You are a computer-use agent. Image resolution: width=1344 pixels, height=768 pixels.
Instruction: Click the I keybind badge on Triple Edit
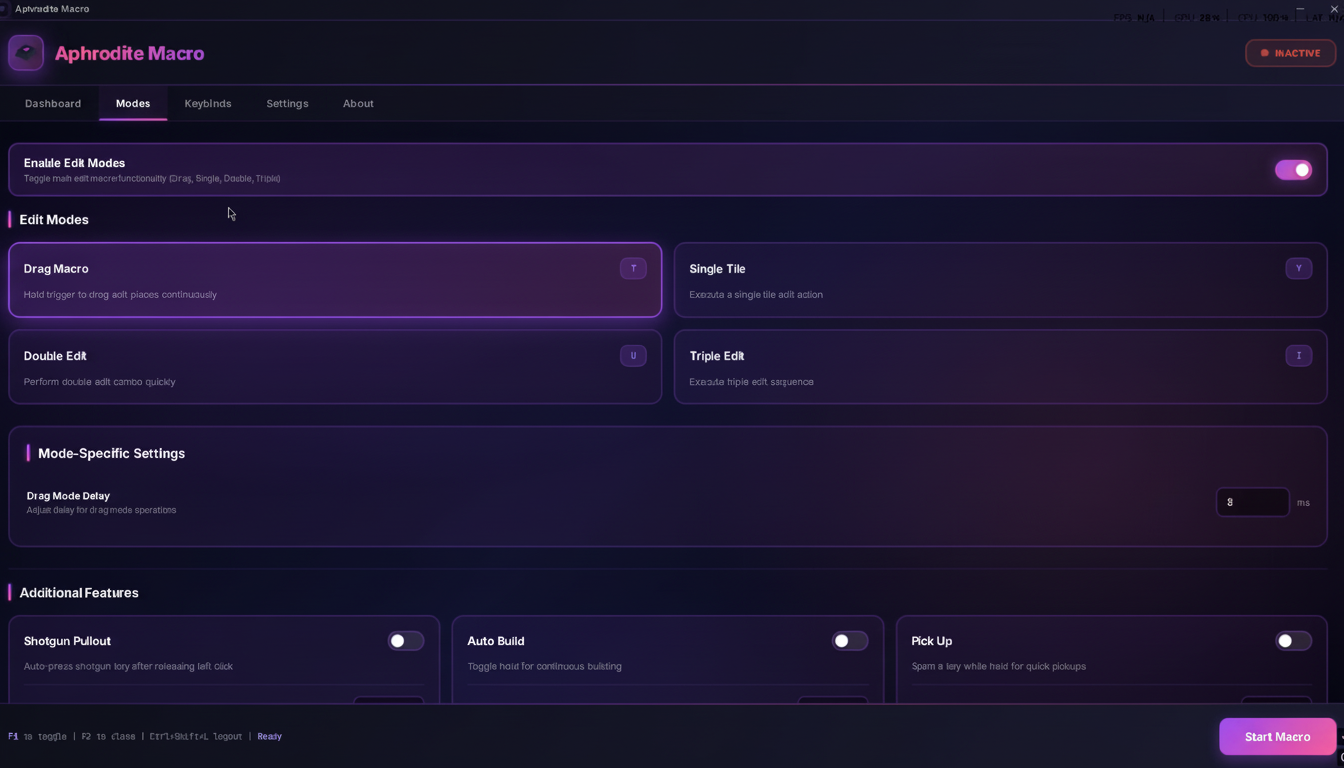(1298, 355)
